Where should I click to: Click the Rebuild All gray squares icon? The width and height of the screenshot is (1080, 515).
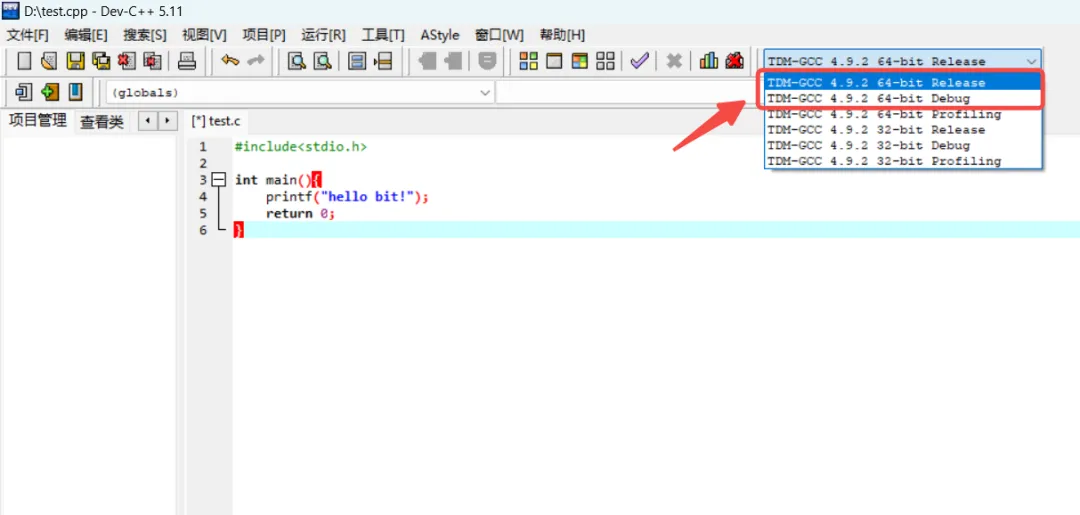(605, 61)
